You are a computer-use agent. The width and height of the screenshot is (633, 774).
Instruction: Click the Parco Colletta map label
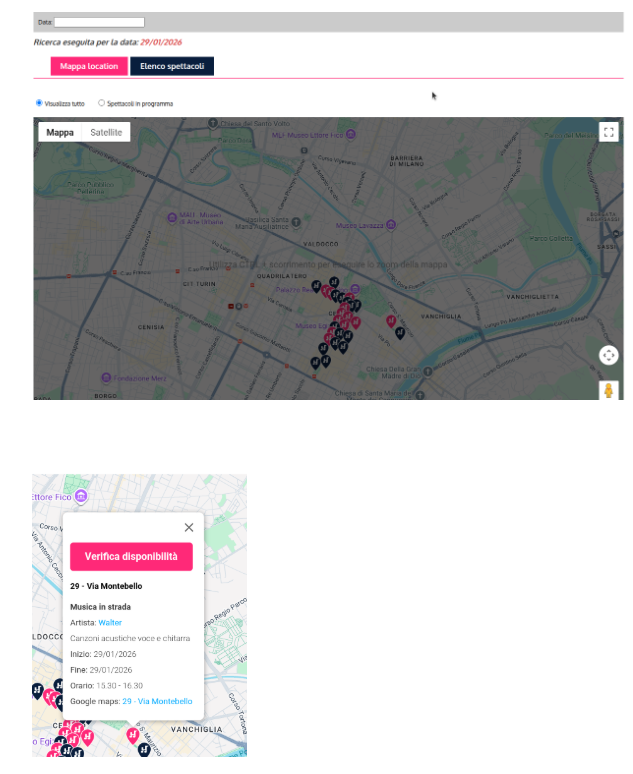(551, 238)
